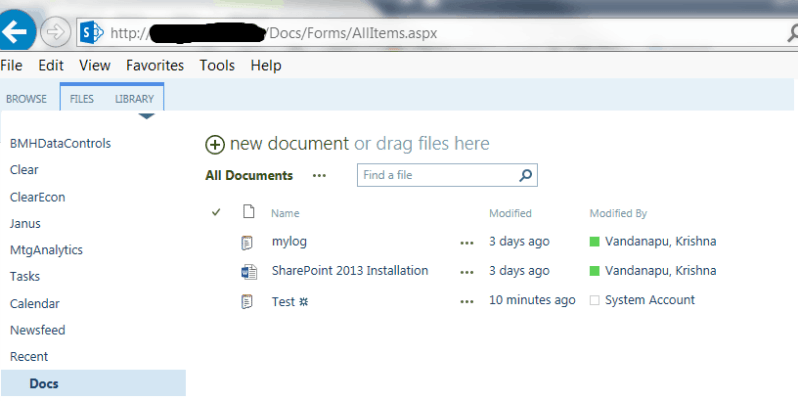Open the File menu
Screen dimensions: 798x401
pos(11,66)
